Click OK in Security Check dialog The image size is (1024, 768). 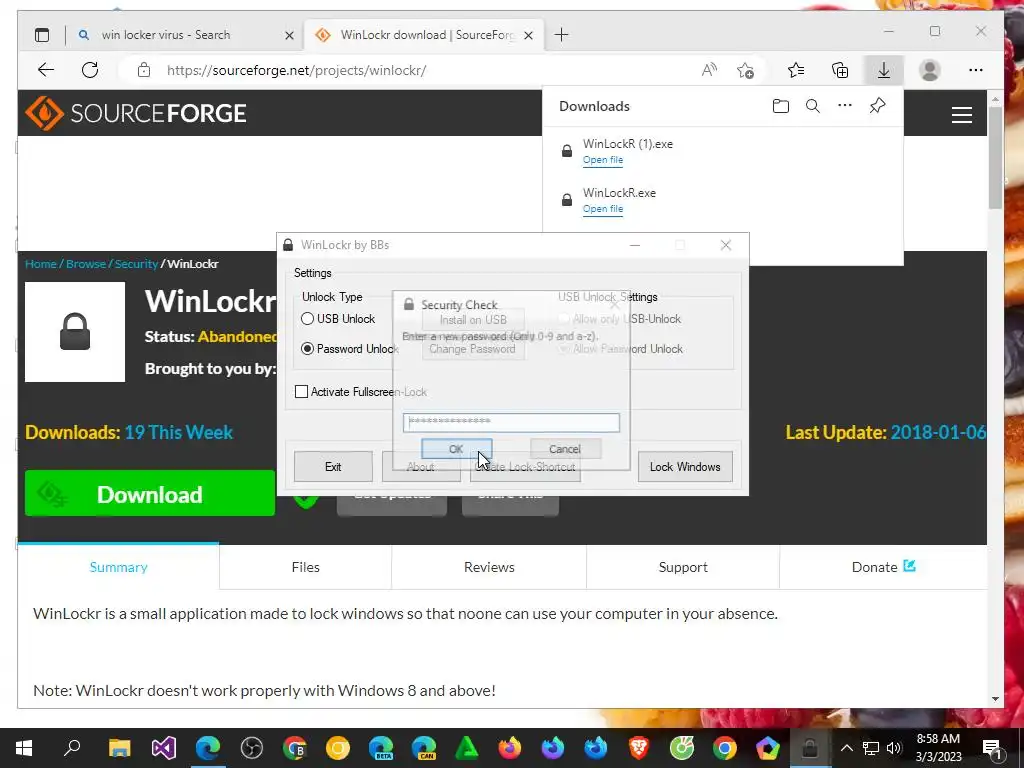(456, 449)
